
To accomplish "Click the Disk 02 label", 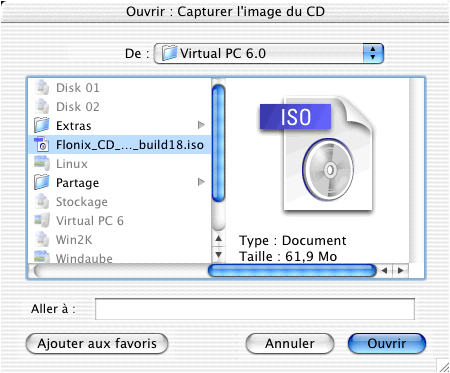I will tap(78, 107).
